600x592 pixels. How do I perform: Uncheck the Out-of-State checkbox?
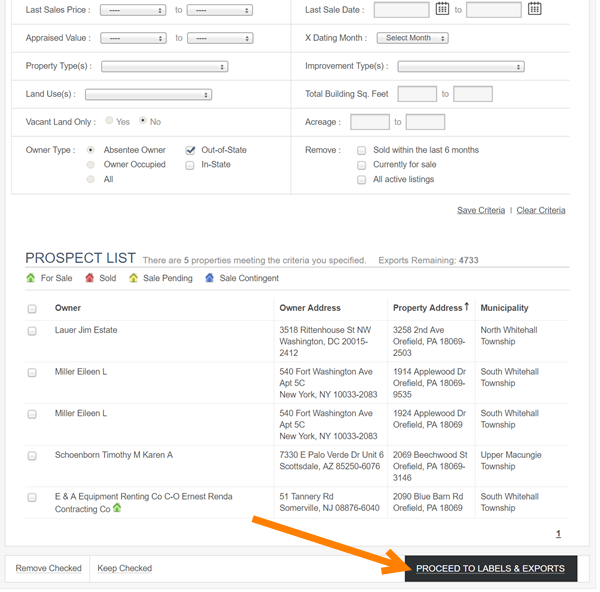pyautogui.click(x=190, y=150)
